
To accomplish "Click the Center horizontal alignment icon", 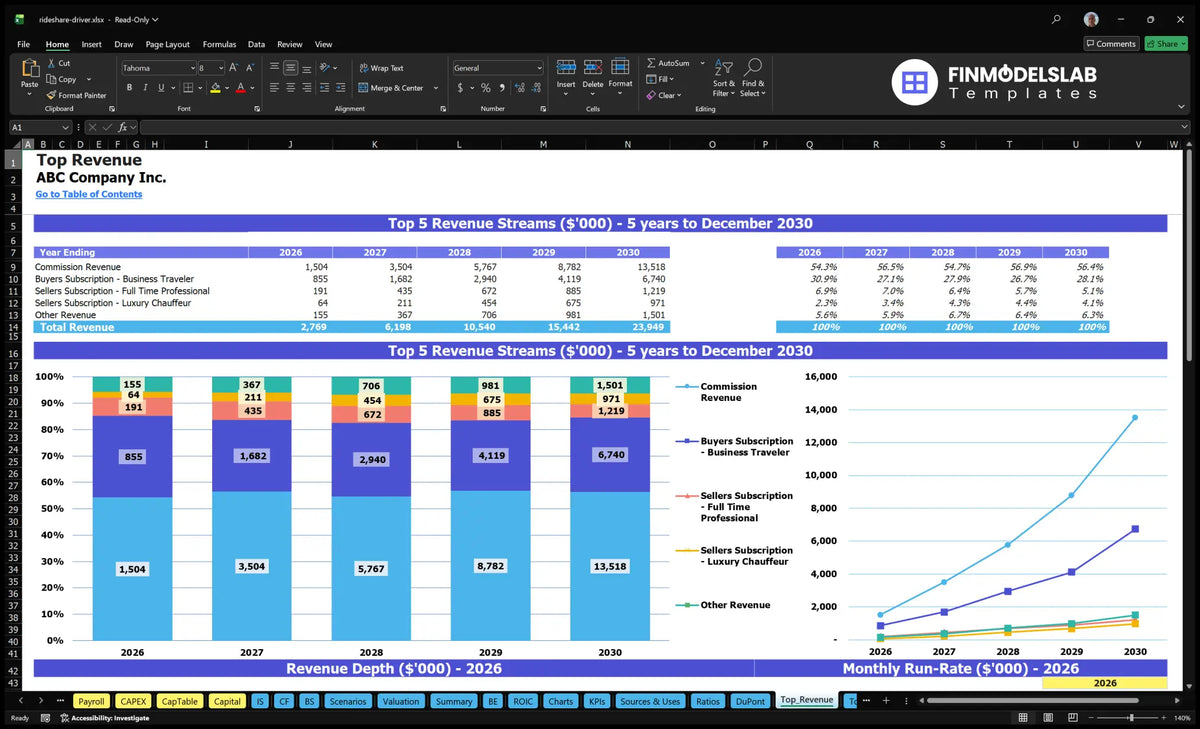I will click(x=290, y=88).
